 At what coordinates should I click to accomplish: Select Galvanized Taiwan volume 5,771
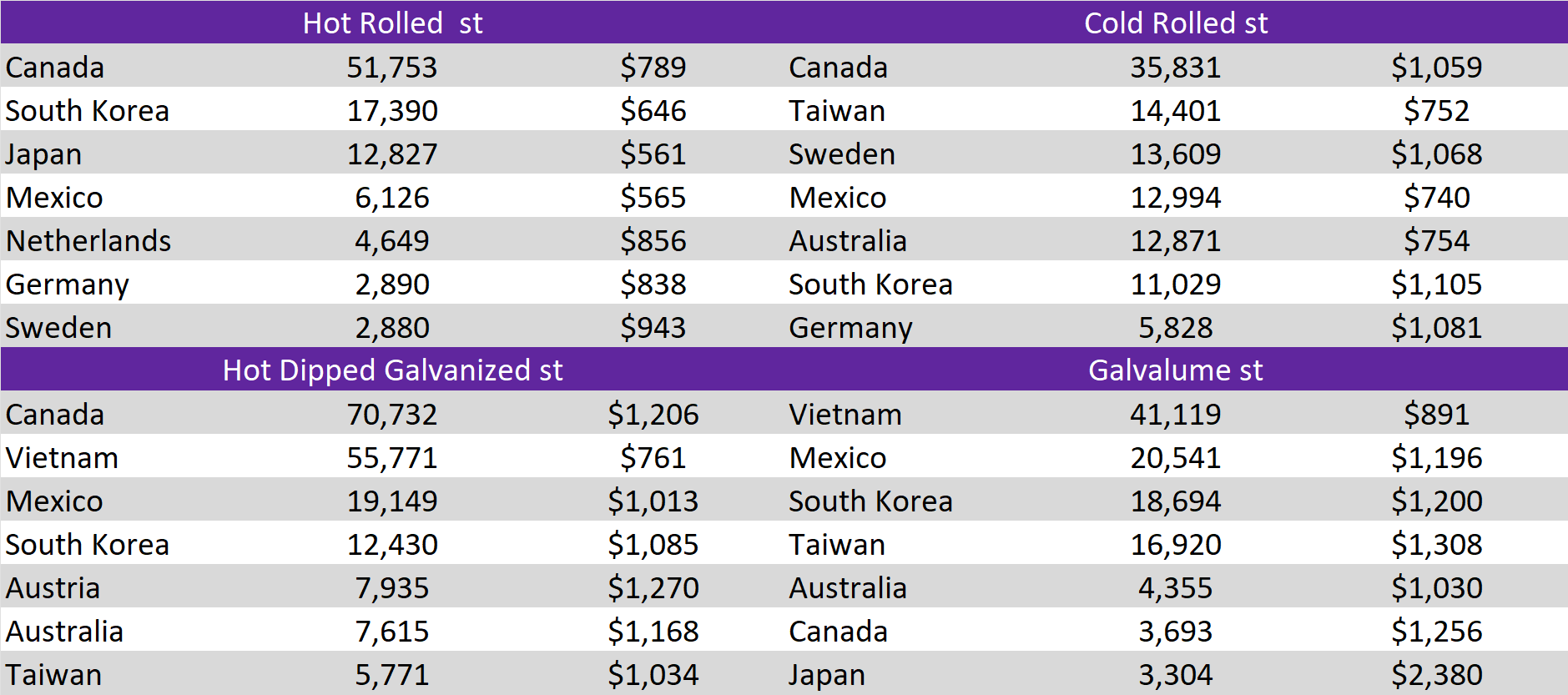pyautogui.click(x=392, y=675)
